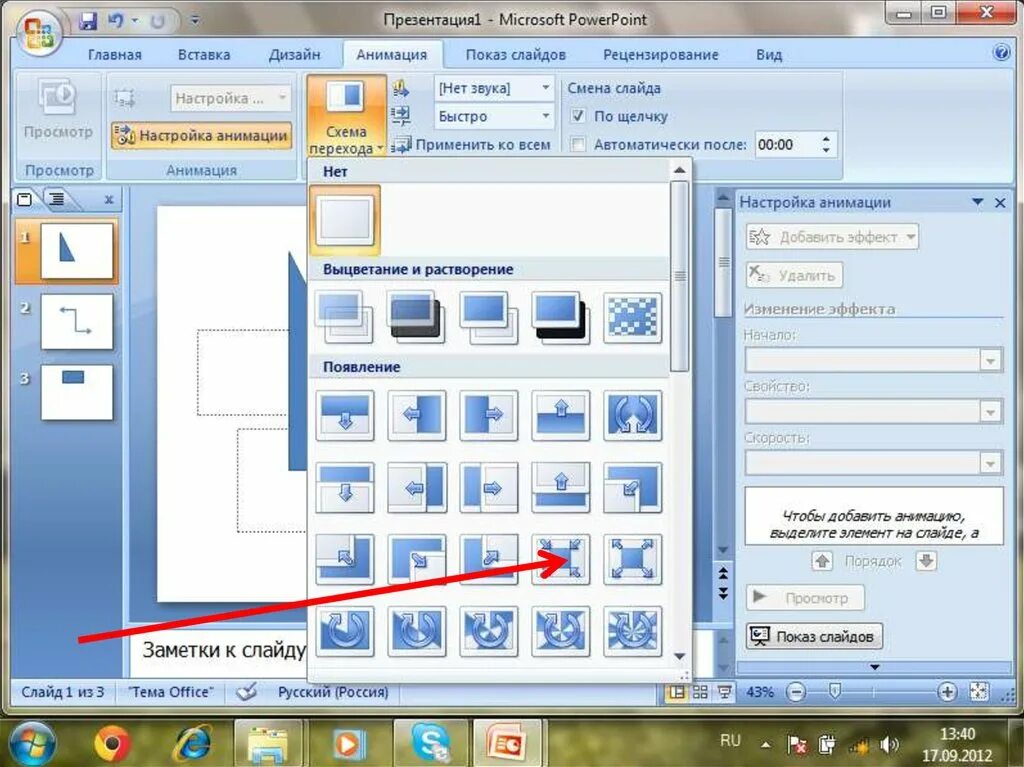Click Настройка анимации button
Screen dimensions: 1024x767
pyautogui.click(x=201, y=136)
